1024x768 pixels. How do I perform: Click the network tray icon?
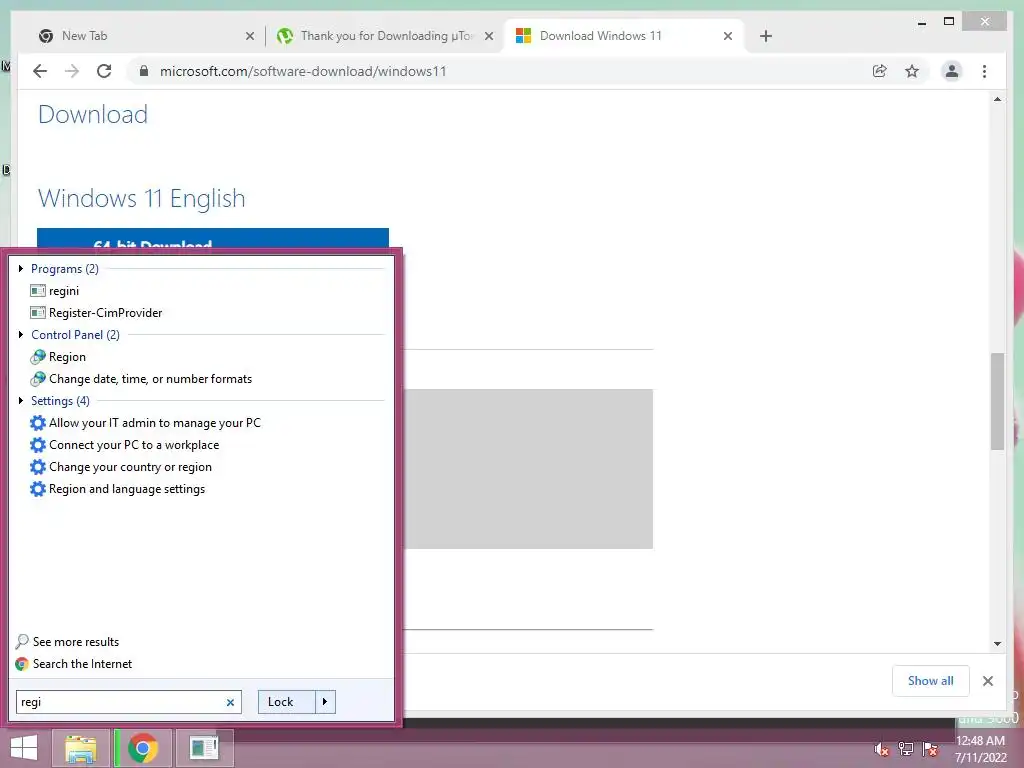tap(906, 749)
